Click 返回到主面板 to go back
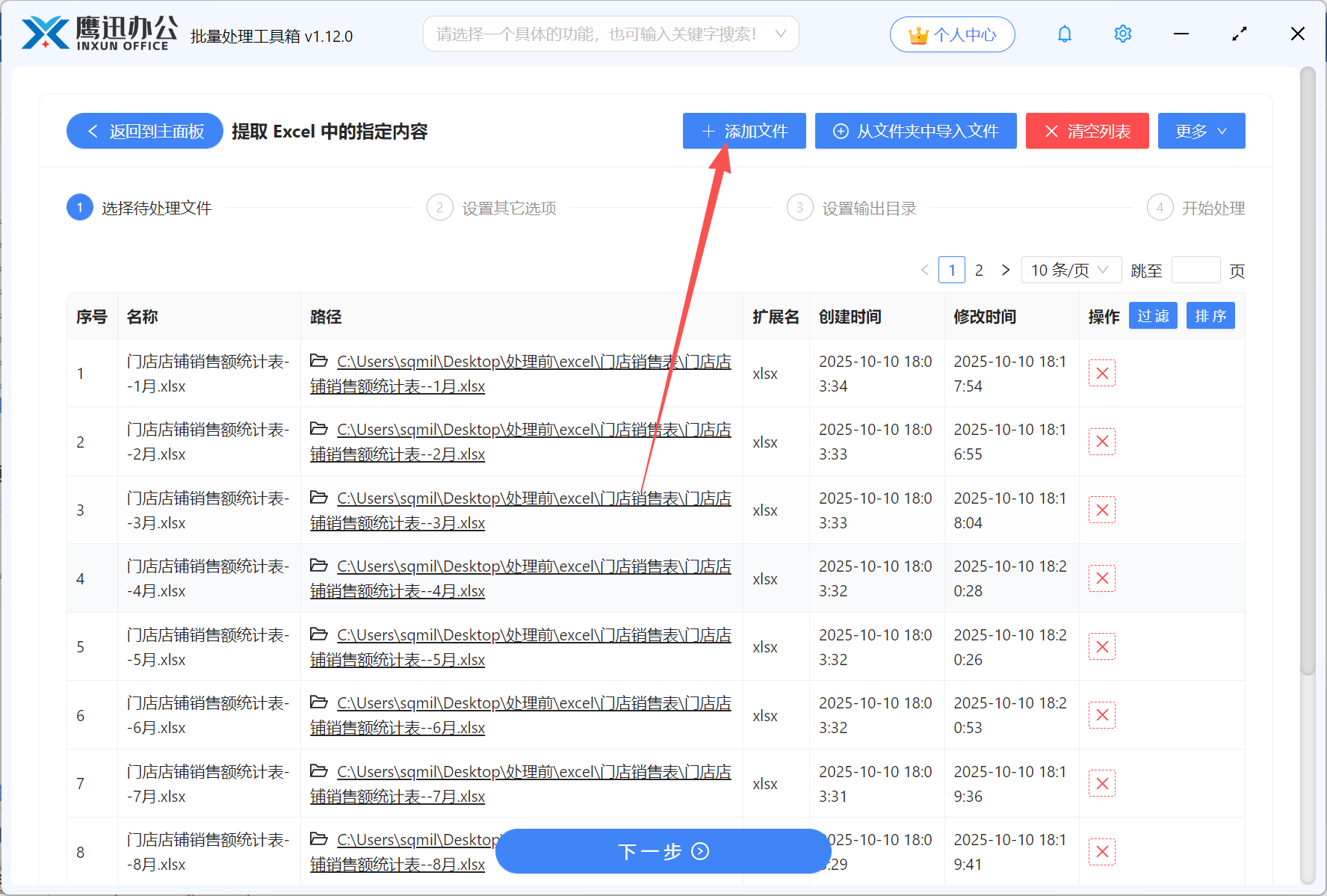Image resolution: width=1327 pixels, height=896 pixels. tap(144, 131)
